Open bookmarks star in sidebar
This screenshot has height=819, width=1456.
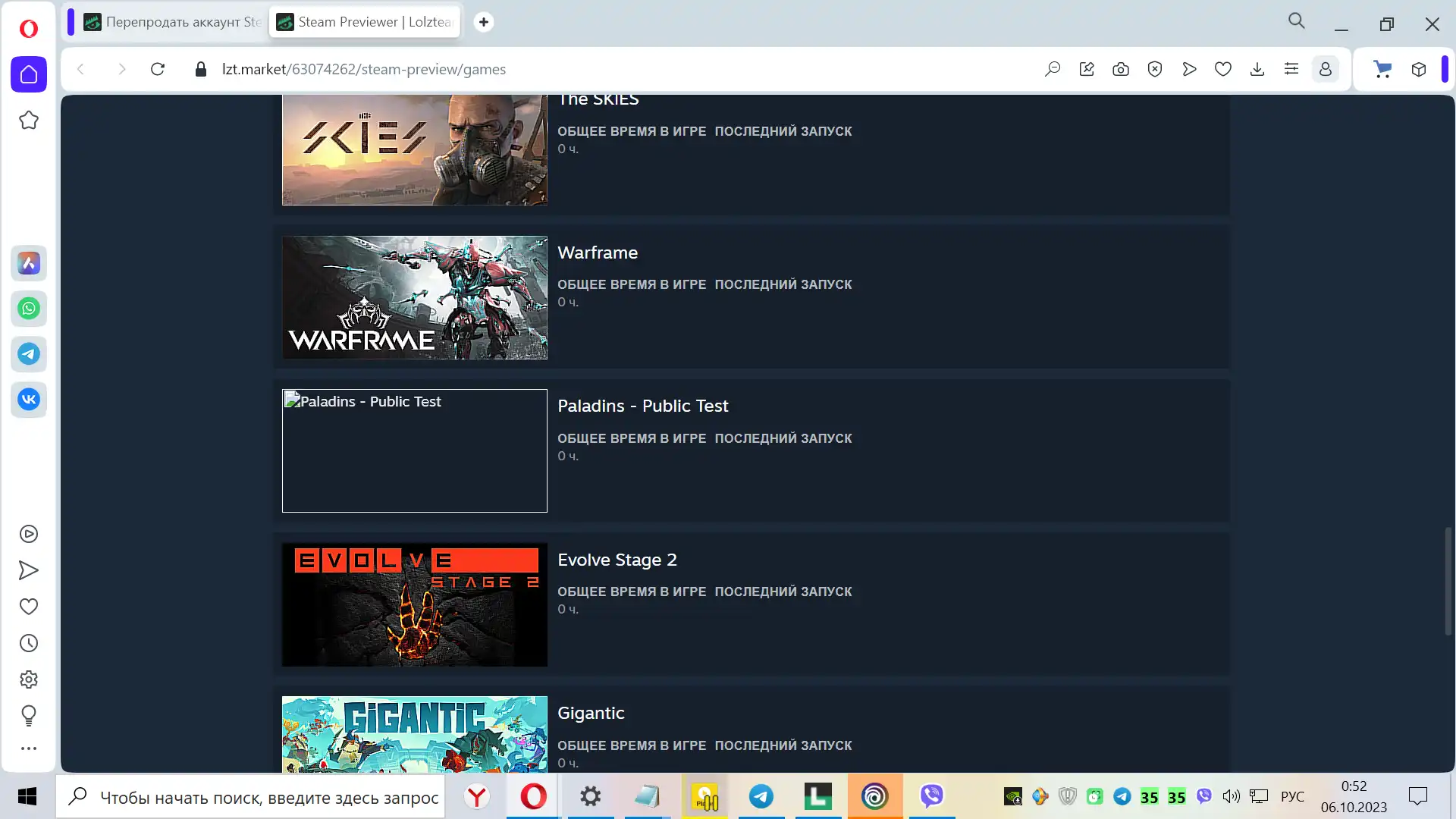coord(29,120)
